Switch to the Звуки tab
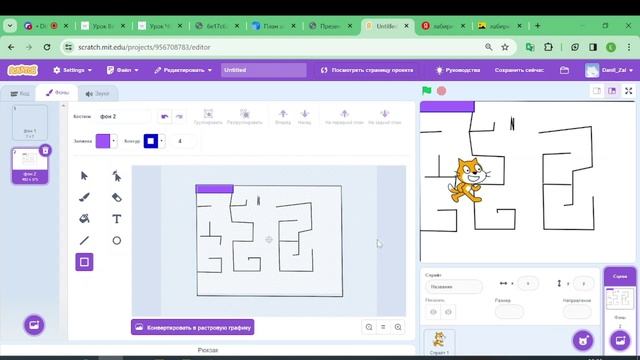 coord(97,93)
